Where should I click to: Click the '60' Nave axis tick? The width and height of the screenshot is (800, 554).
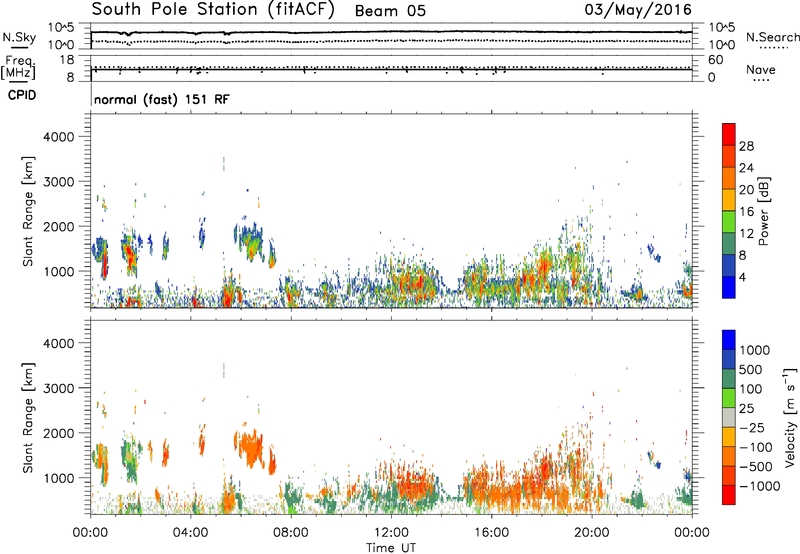coord(716,60)
